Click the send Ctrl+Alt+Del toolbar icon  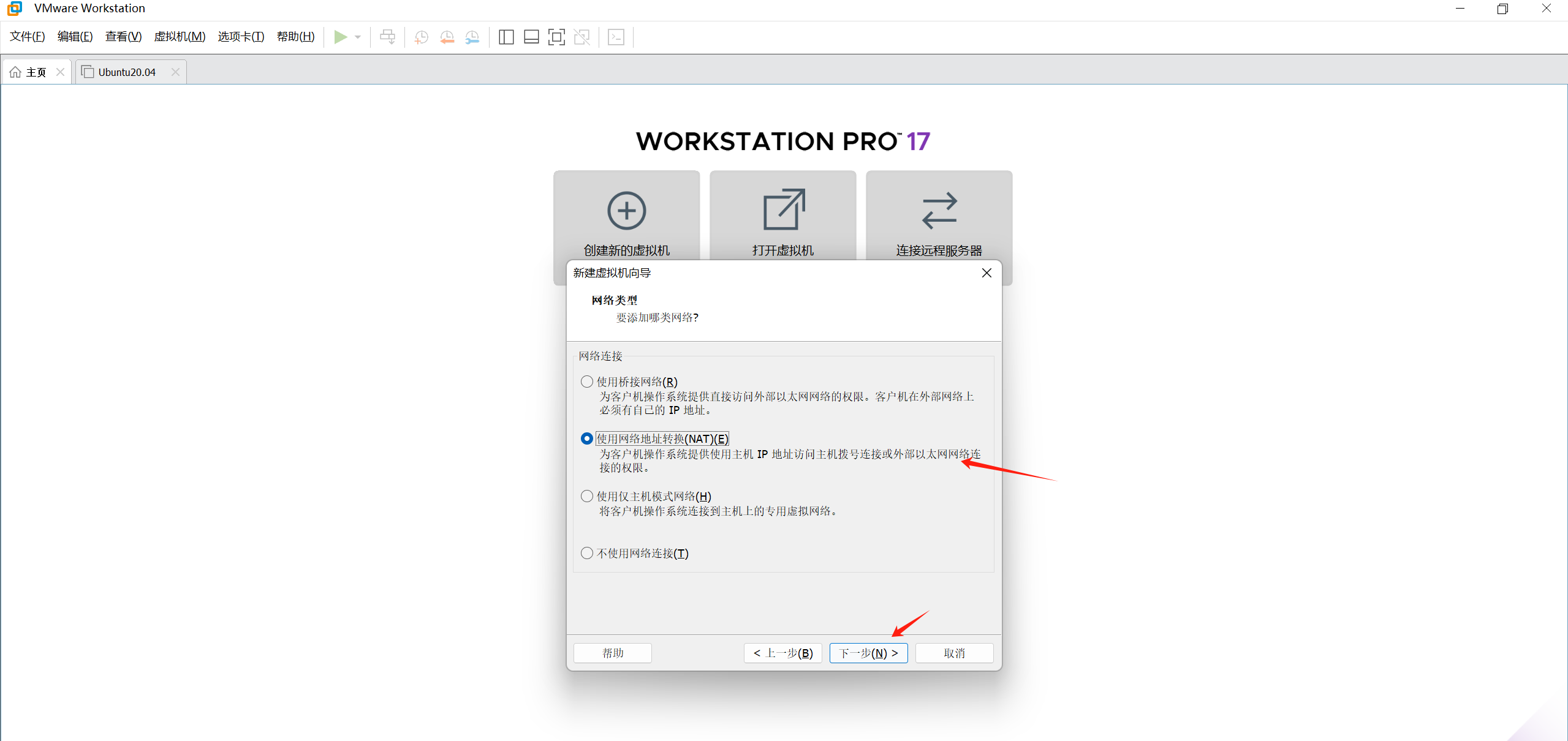[x=388, y=37]
